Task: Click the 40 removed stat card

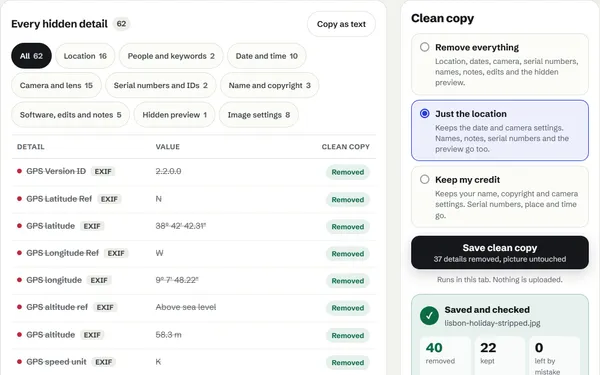Action: pyautogui.click(x=445, y=356)
